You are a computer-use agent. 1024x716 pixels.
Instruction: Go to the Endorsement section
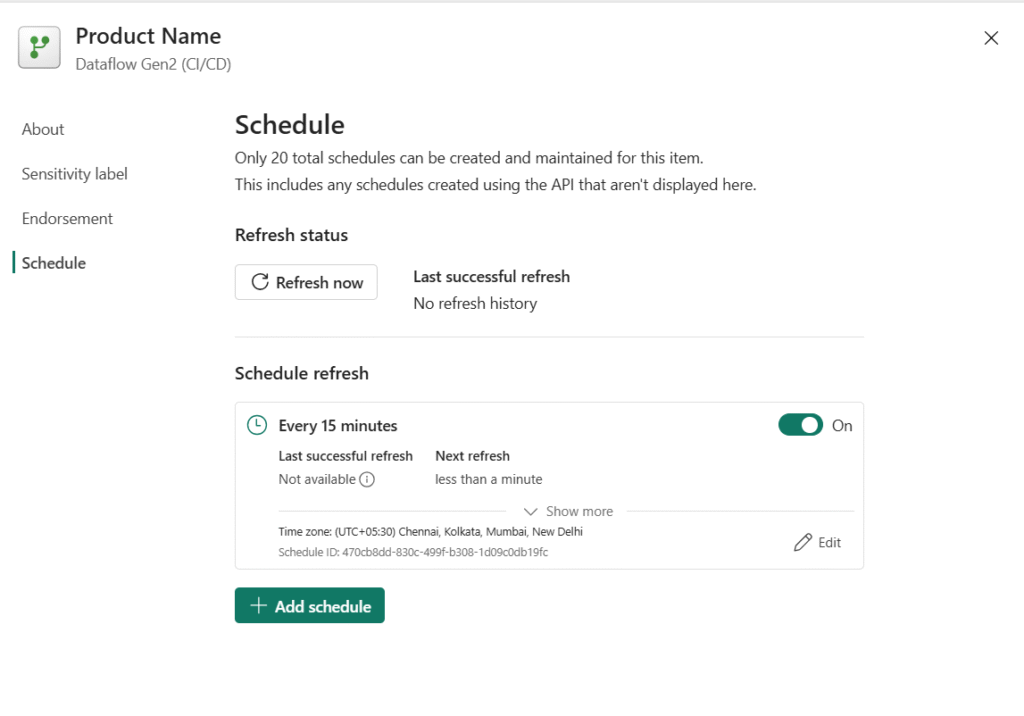click(67, 218)
